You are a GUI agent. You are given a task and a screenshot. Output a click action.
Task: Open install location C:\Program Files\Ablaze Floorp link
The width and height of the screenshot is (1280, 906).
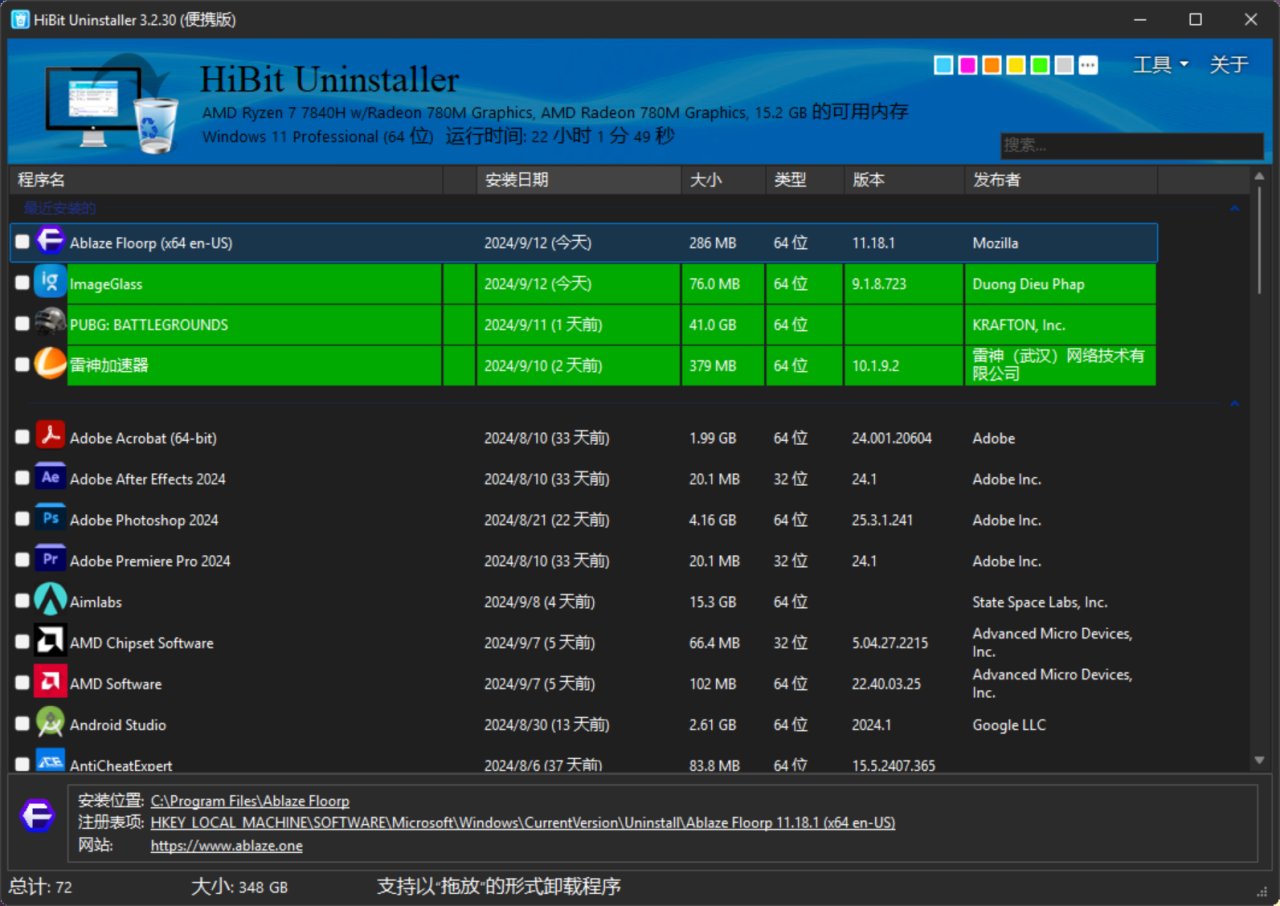(x=250, y=801)
